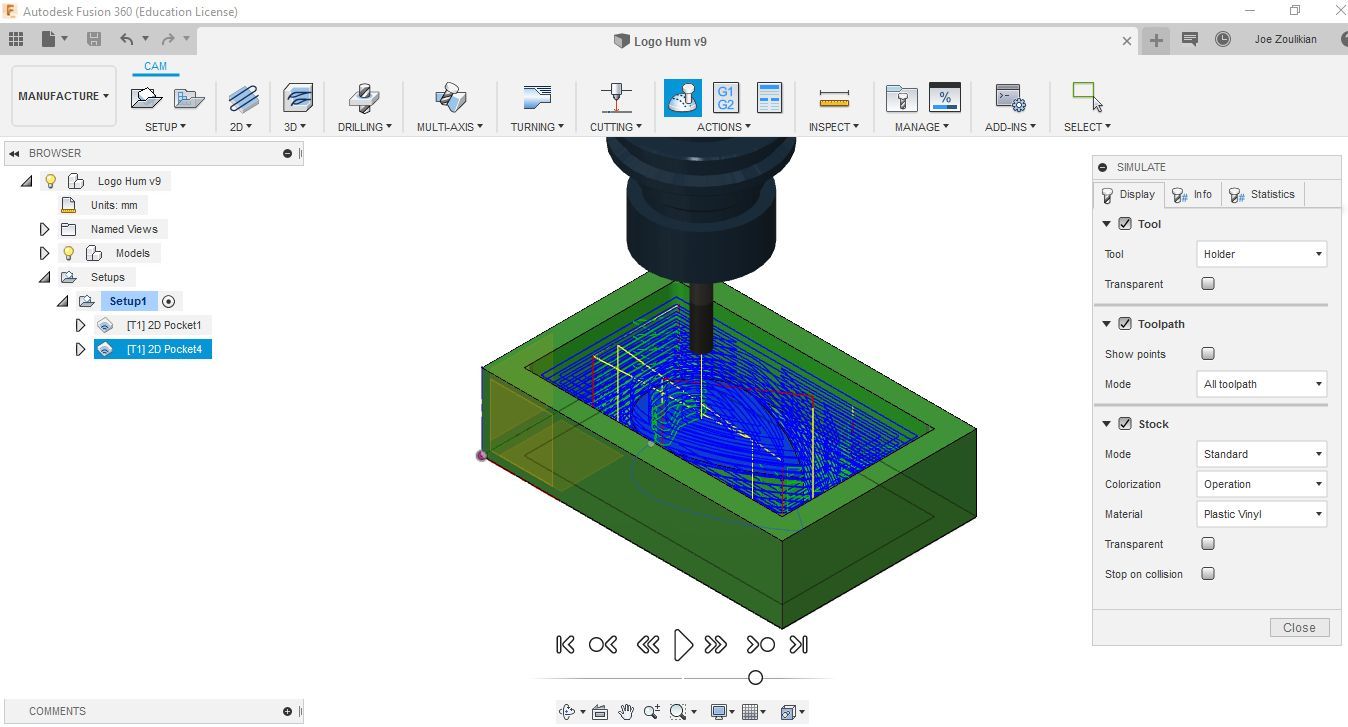Choose the Turning operation icon

537,98
